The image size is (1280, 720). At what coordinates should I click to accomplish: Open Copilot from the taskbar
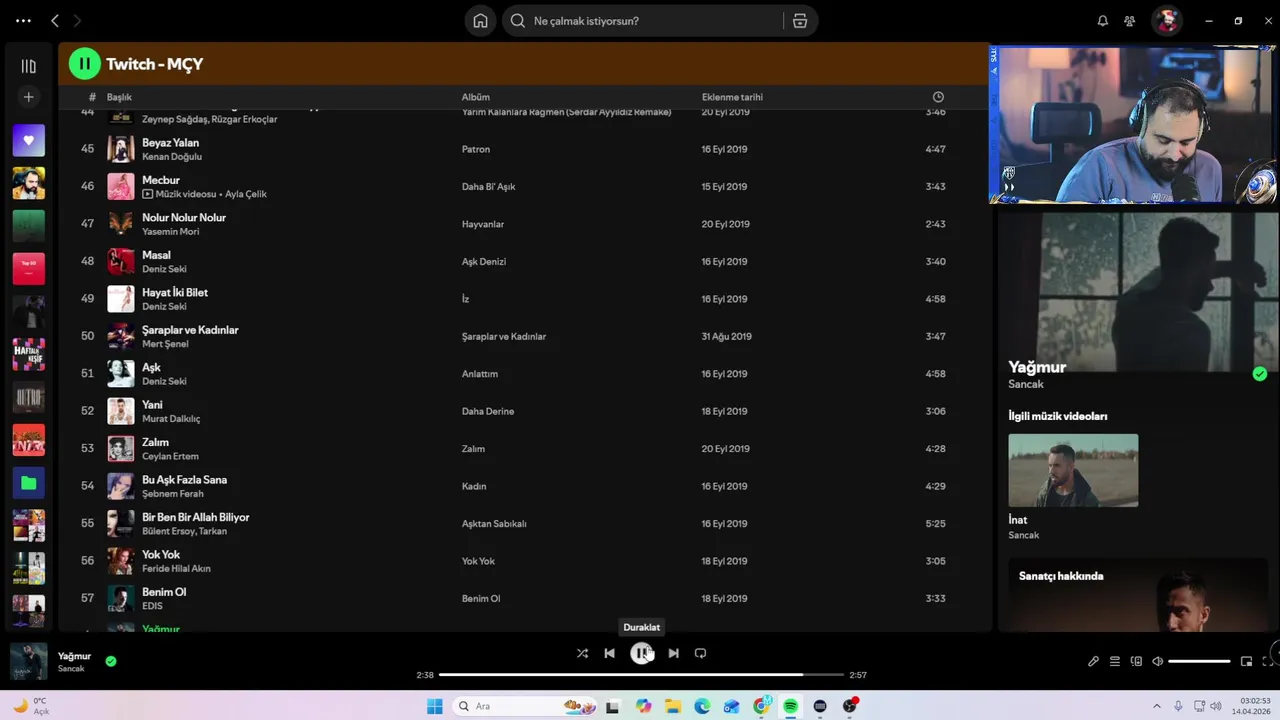coord(643,706)
